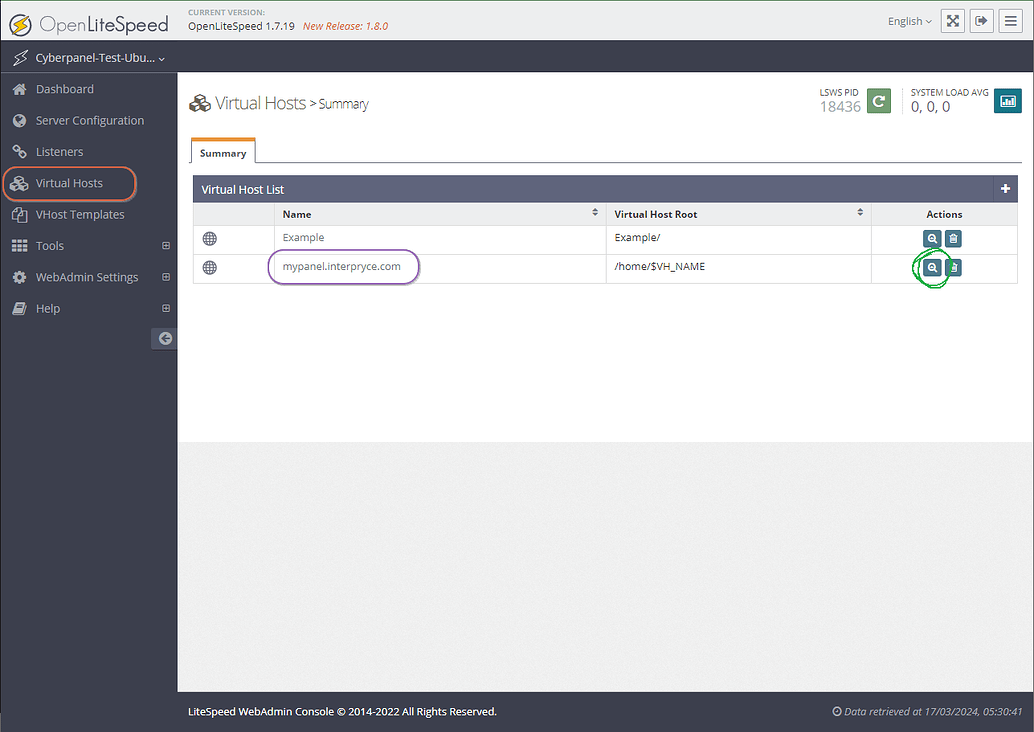The width and height of the screenshot is (1034, 732).
Task: View details of Example virtual host with magnifier icon
Action: [931, 238]
